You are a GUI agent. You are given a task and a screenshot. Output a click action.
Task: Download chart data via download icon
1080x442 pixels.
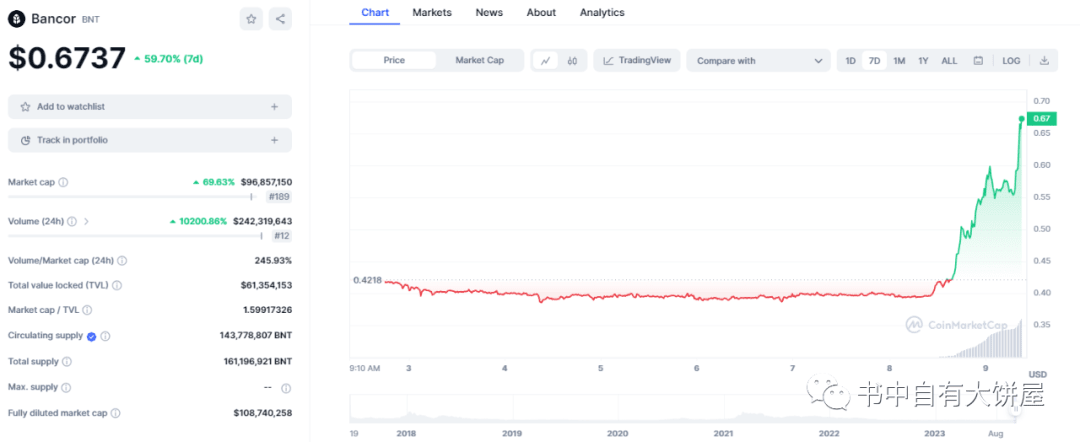coord(1044,60)
